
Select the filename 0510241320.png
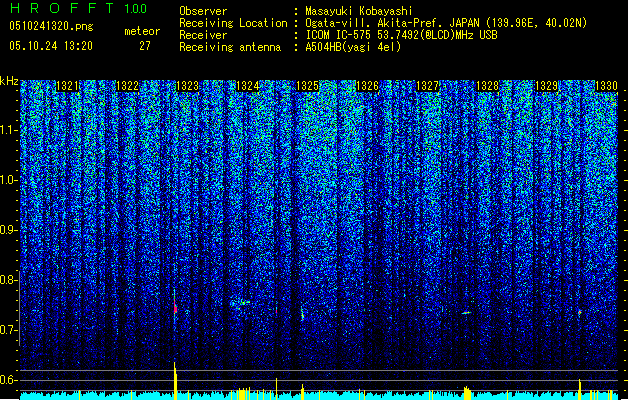pos(51,26)
